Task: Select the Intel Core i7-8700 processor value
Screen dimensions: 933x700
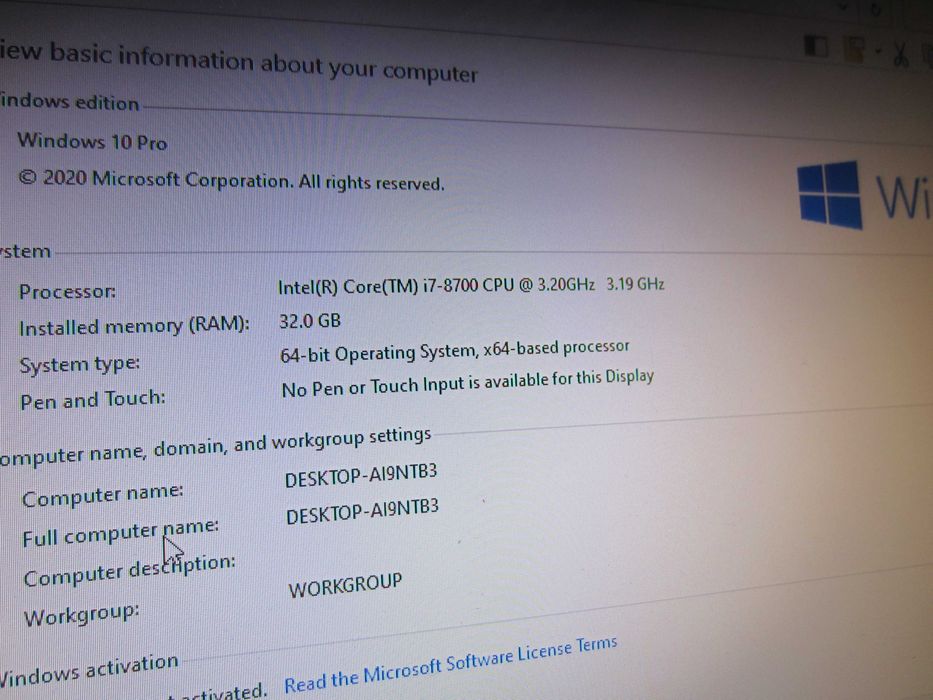Action: (471, 286)
